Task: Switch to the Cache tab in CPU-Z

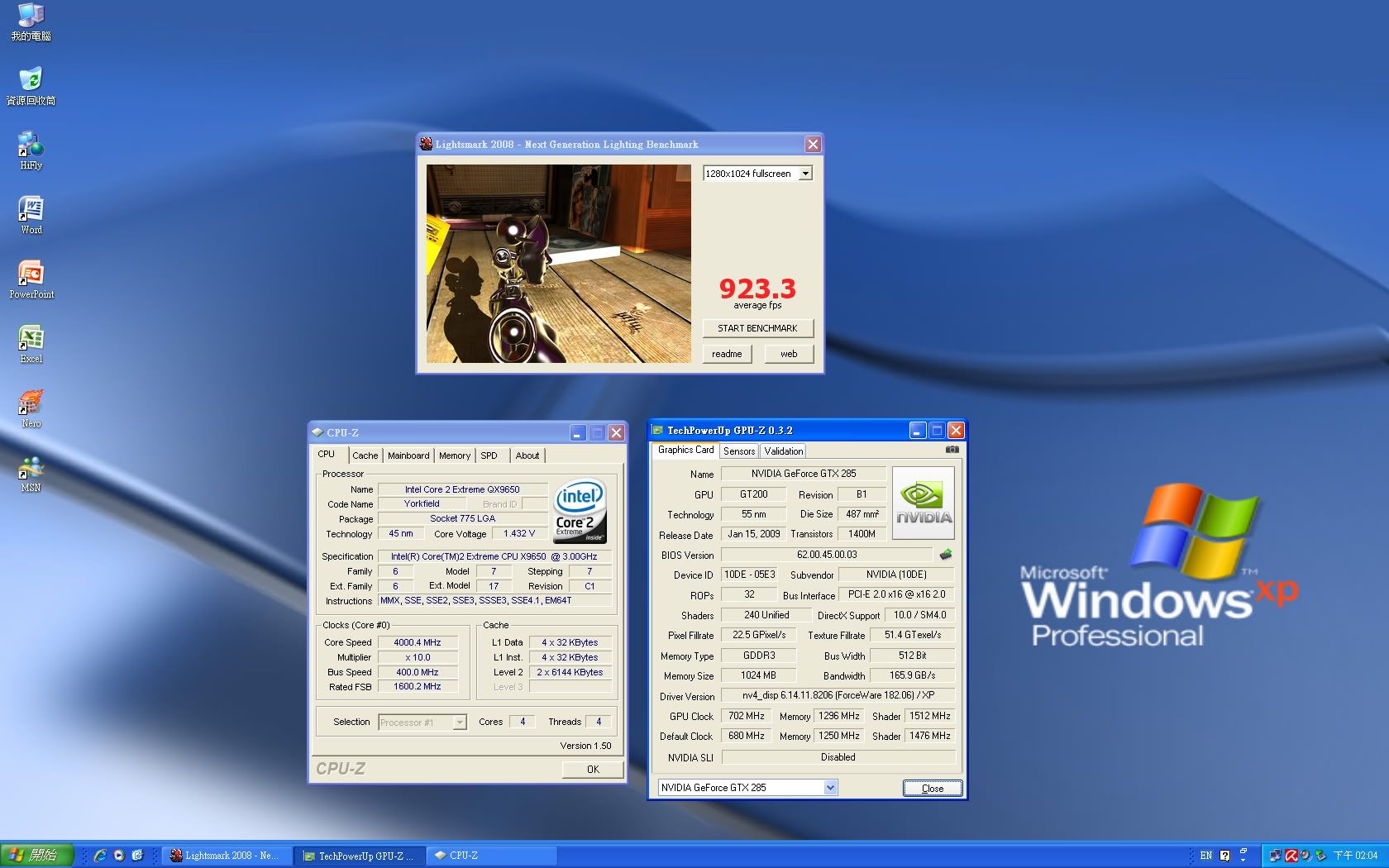Action: pos(365,455)
